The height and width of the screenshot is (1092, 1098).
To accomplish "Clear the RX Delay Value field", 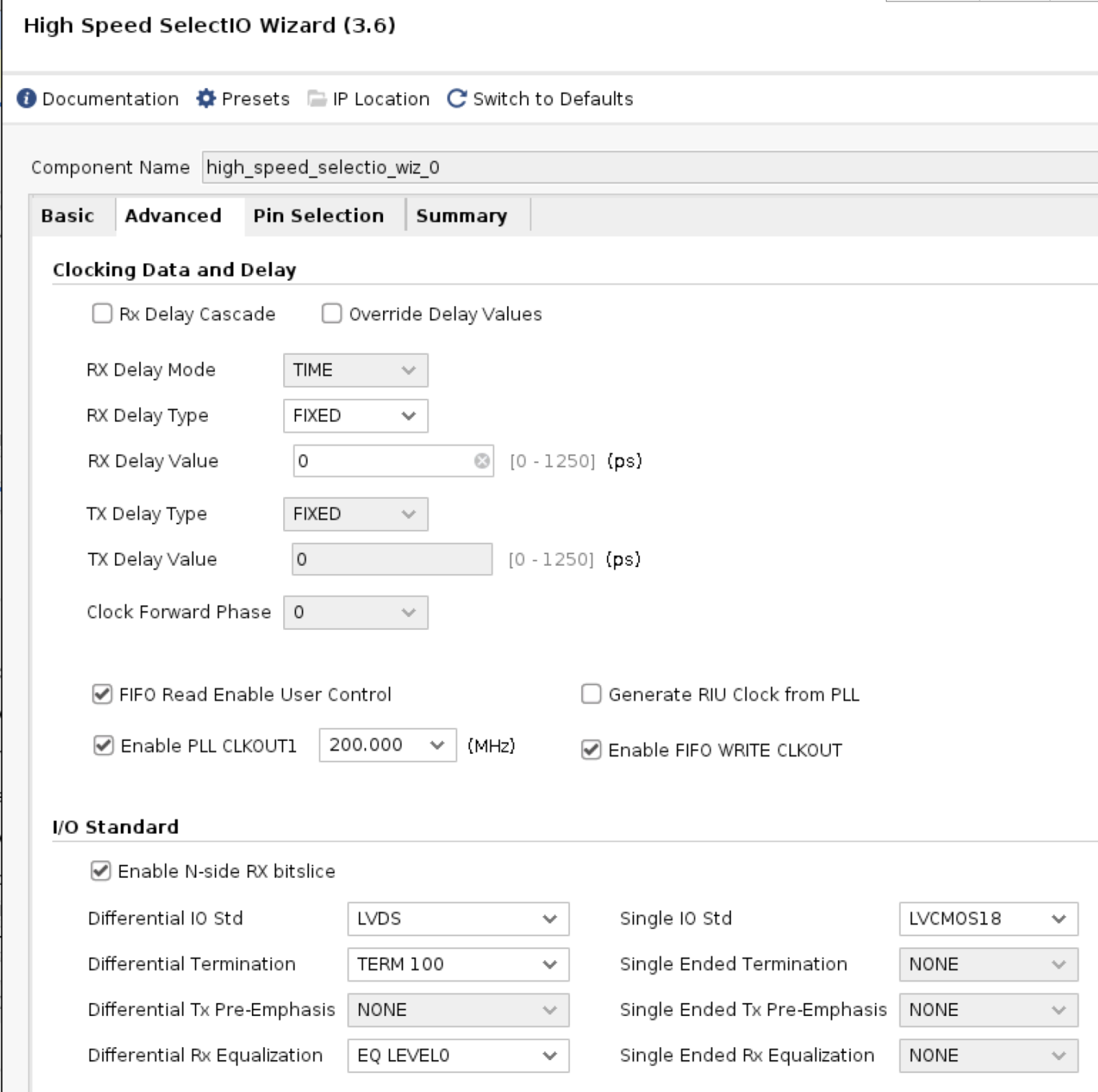I will (x=481, y=461).
